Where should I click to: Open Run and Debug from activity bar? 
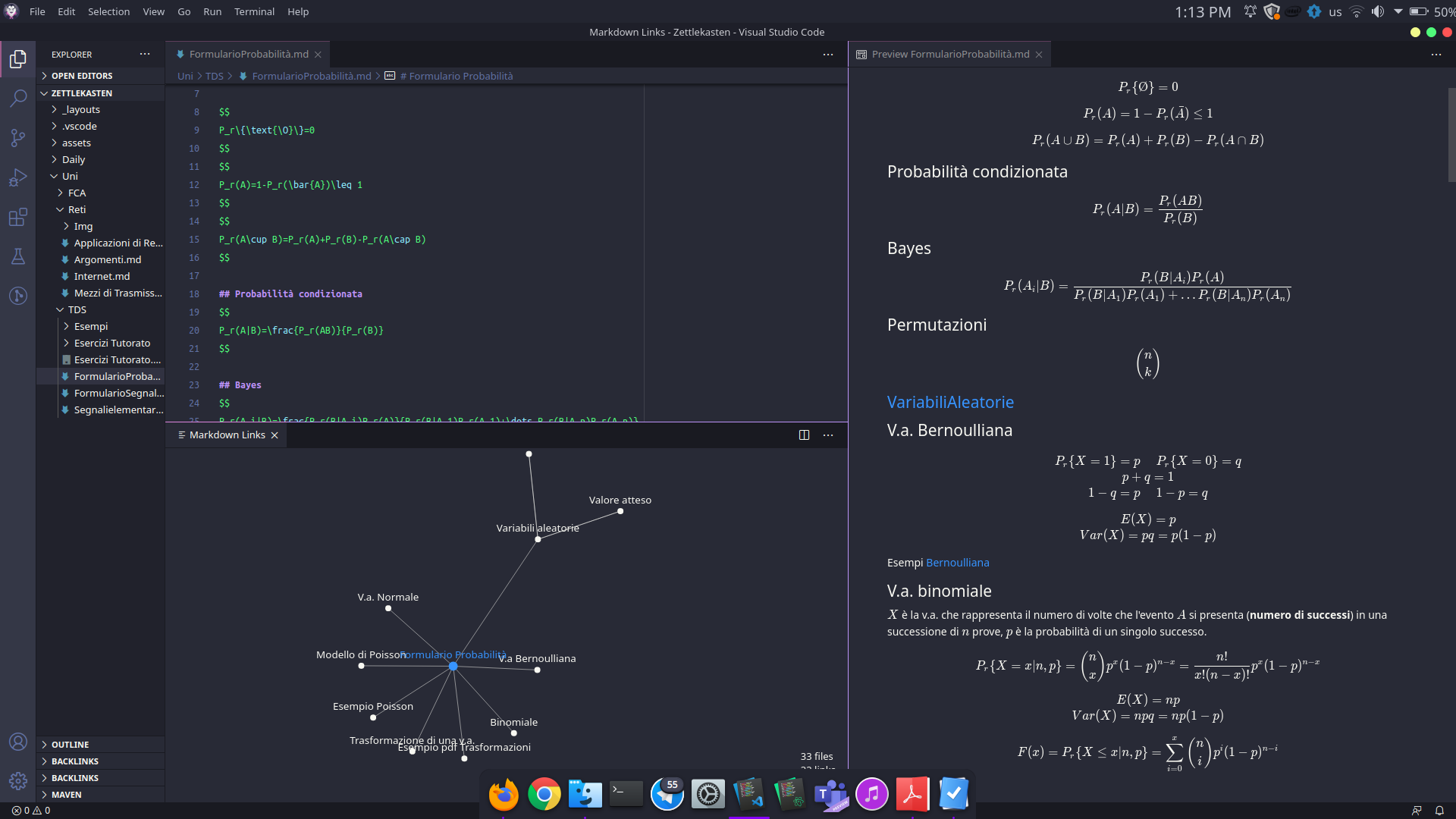(18, 177)
